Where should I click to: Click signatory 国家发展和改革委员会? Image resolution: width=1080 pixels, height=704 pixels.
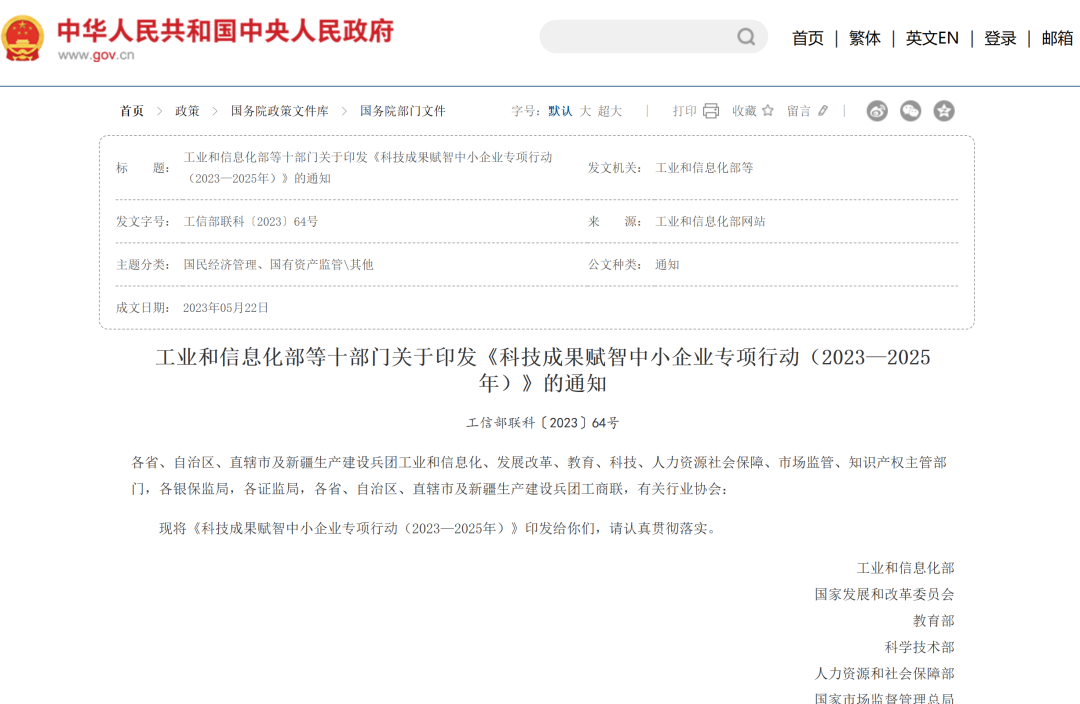pos(884,594)
